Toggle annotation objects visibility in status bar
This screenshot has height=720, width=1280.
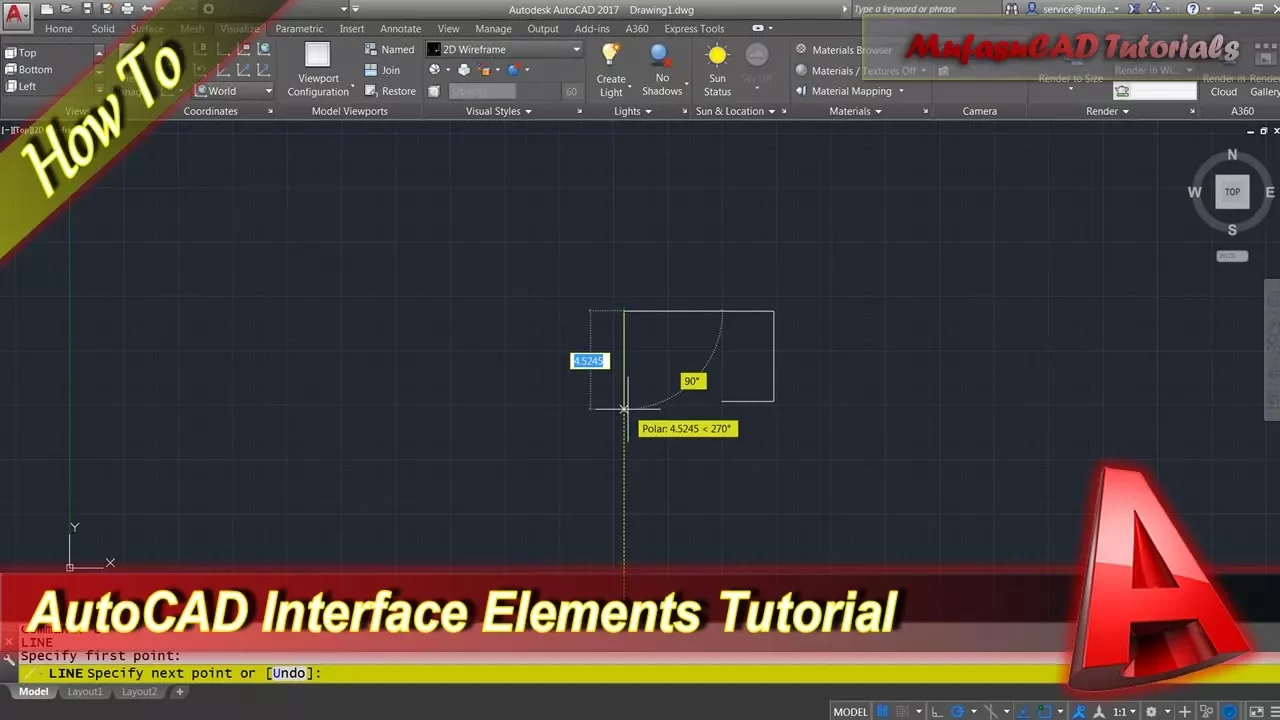1079,712
